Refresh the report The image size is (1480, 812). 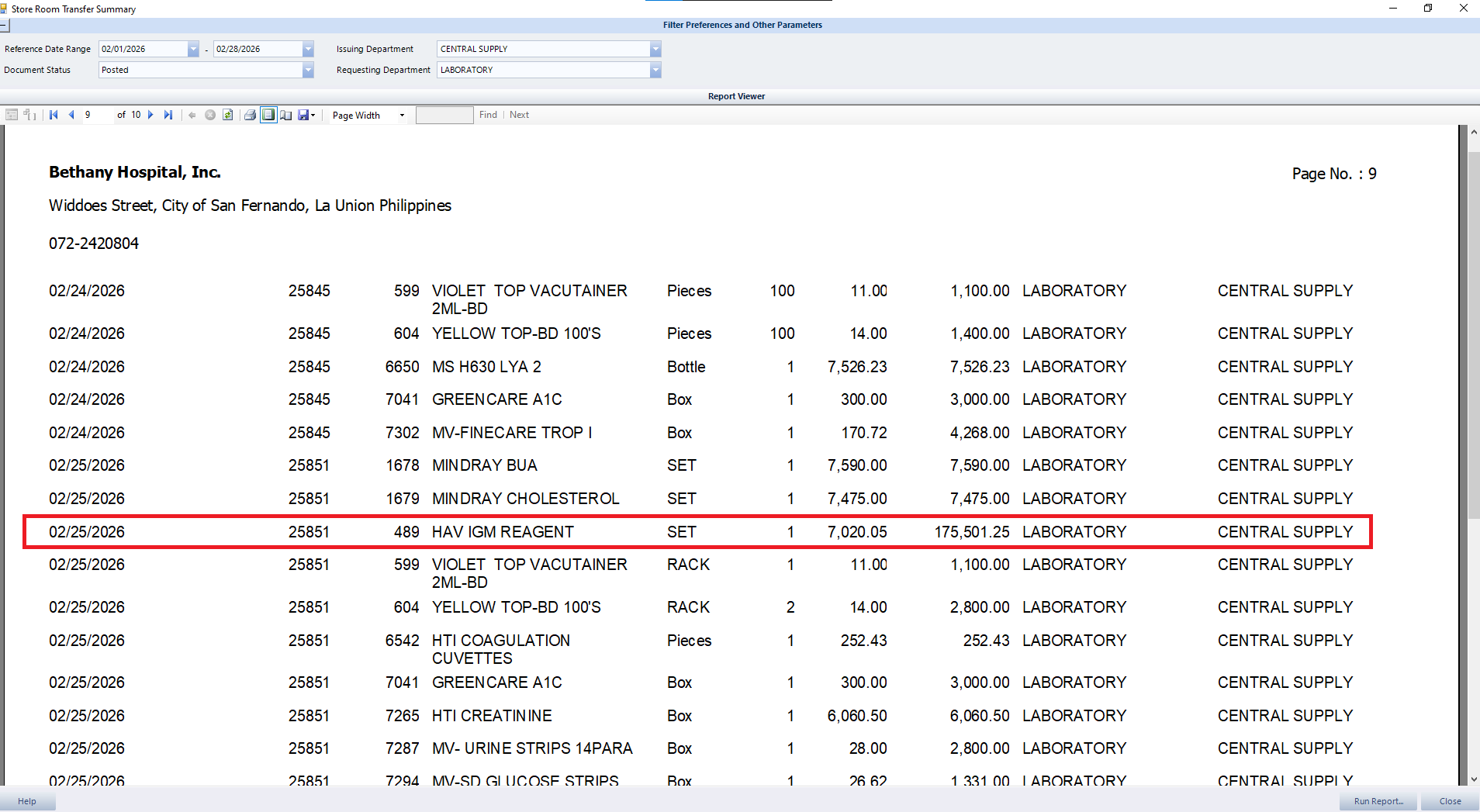228,115
